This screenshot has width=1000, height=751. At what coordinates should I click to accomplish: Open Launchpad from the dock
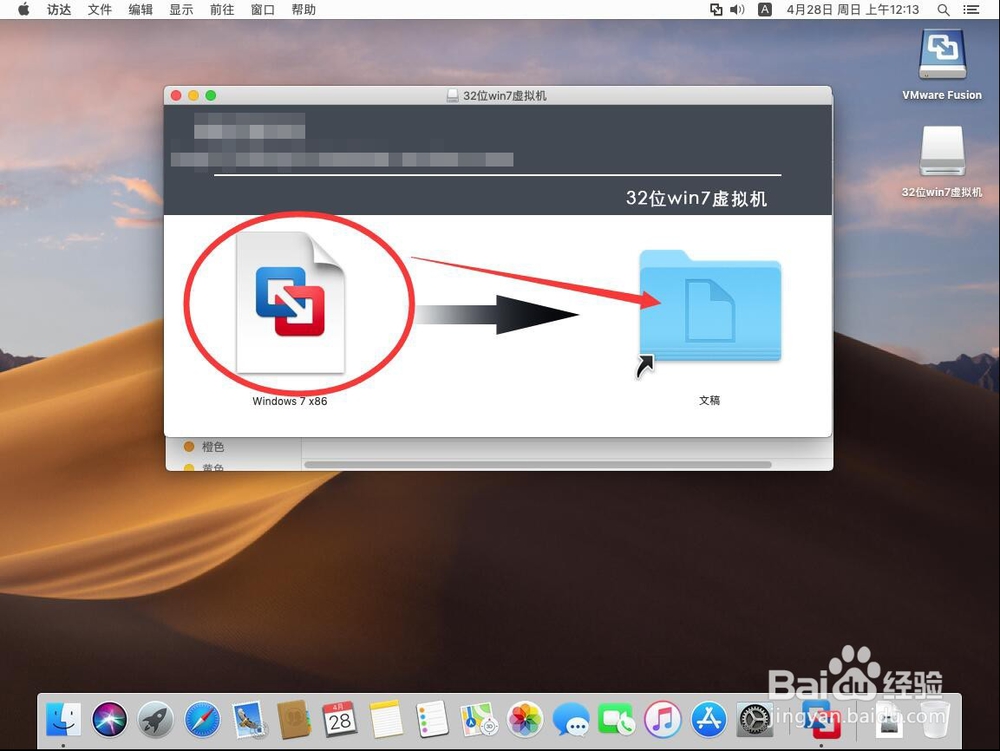156,720
